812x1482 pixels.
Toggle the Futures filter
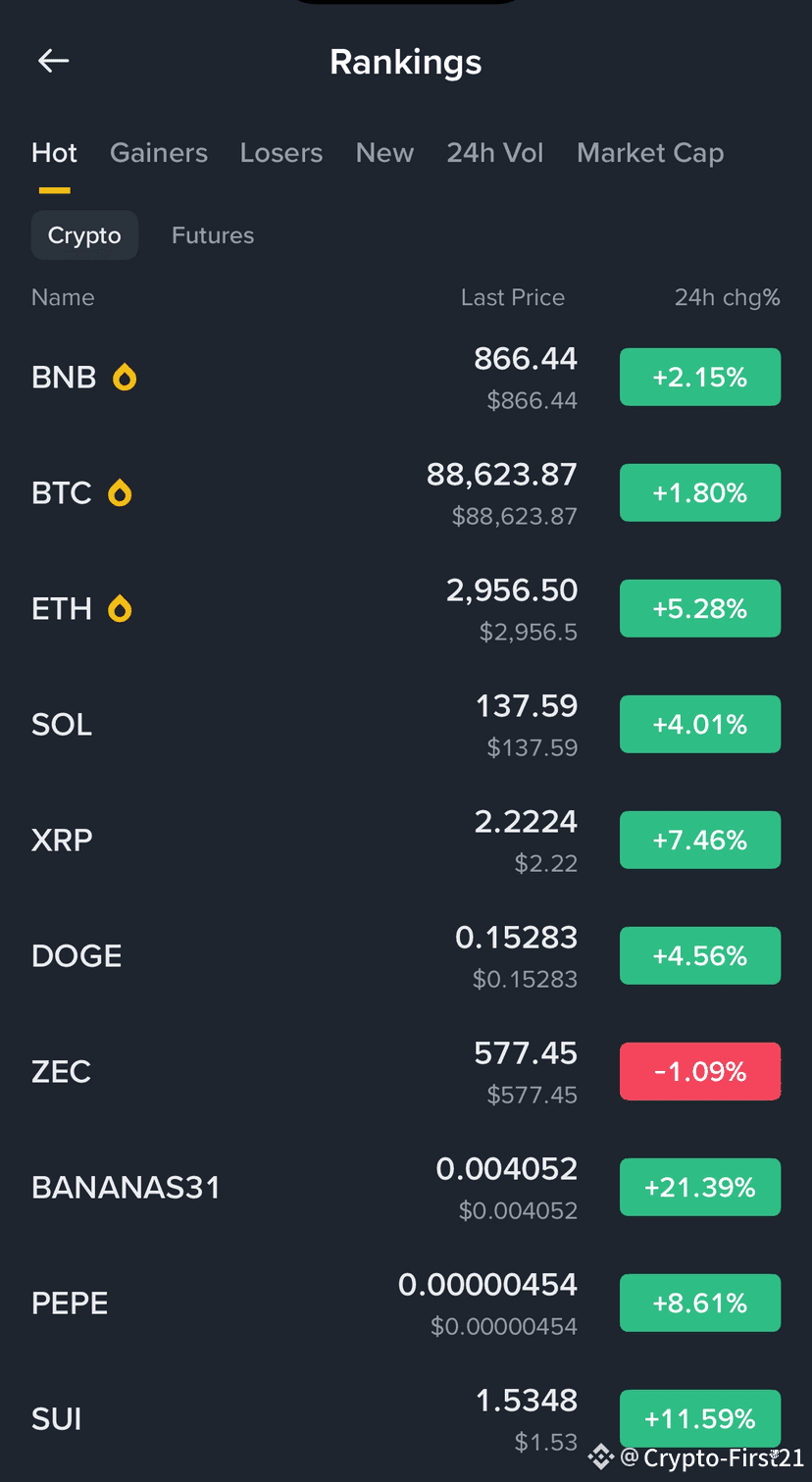click(213, 235)
